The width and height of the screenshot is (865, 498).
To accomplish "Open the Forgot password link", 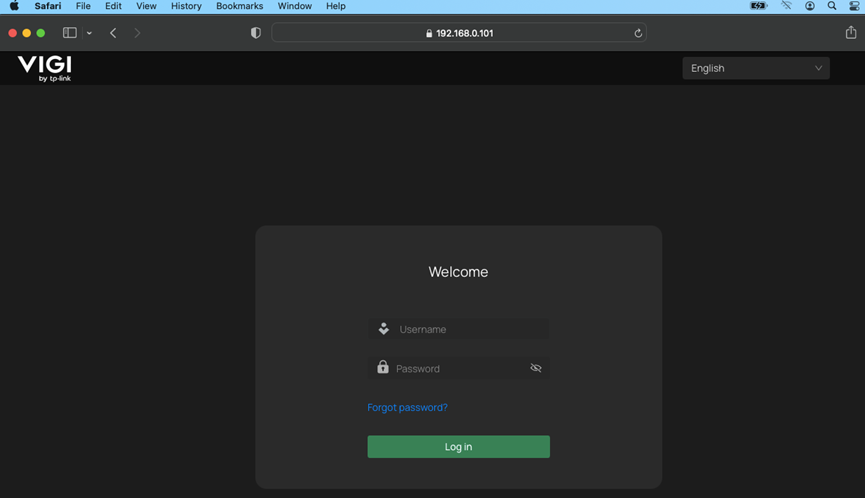I will [407, 408].
